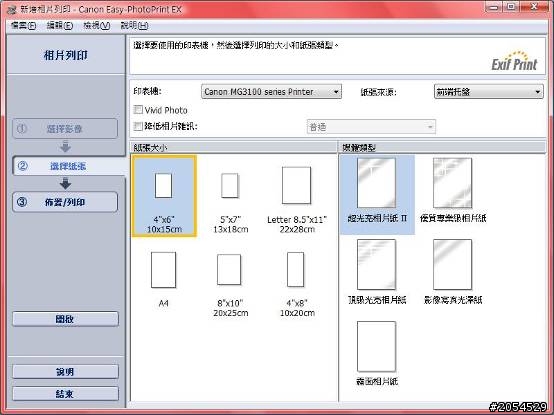This screenshot has height=415, width=554.
Task: Open the 印表機 printer dropdown
Action: coord(271,92)
